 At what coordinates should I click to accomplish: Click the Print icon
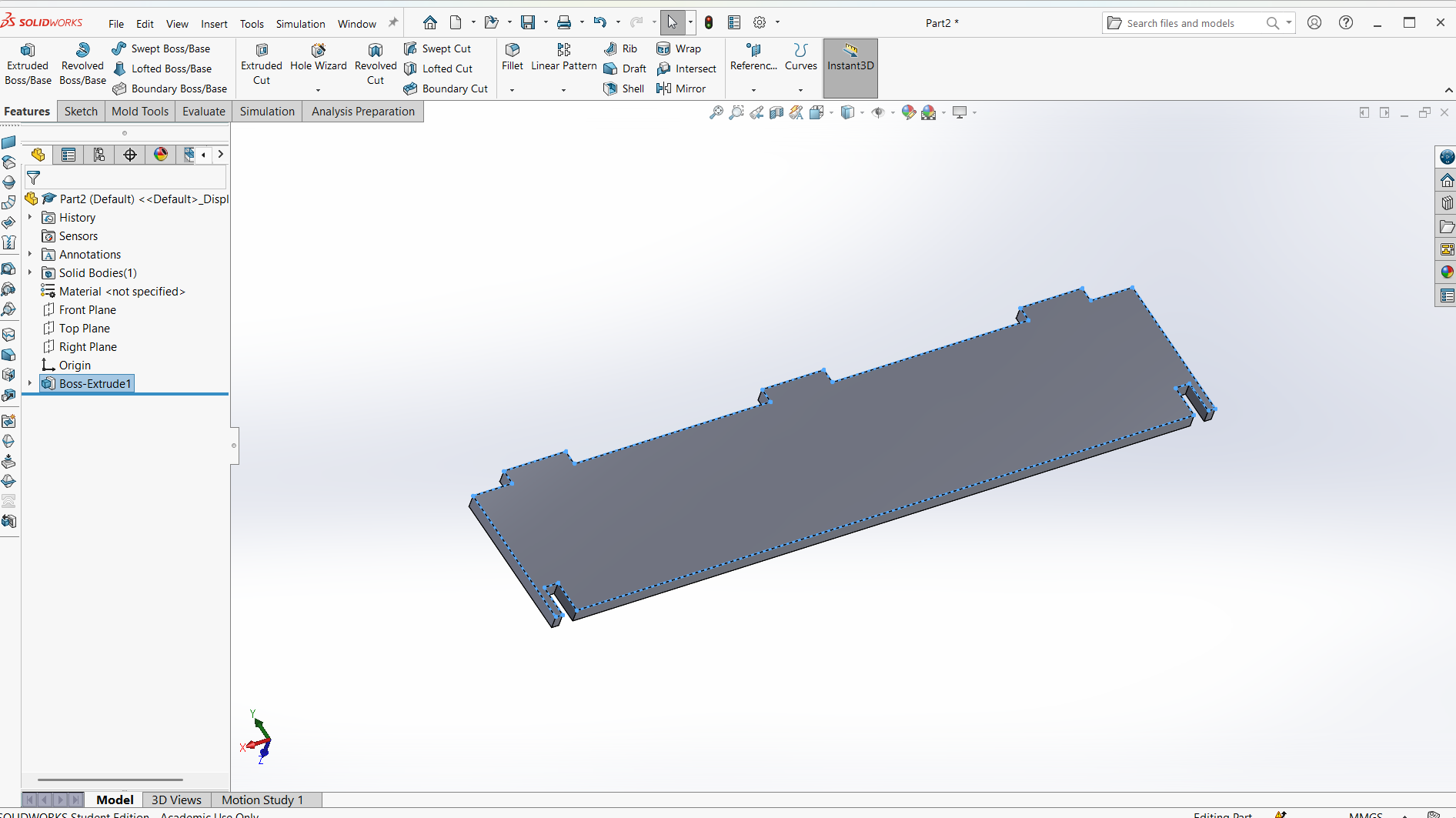564,22
